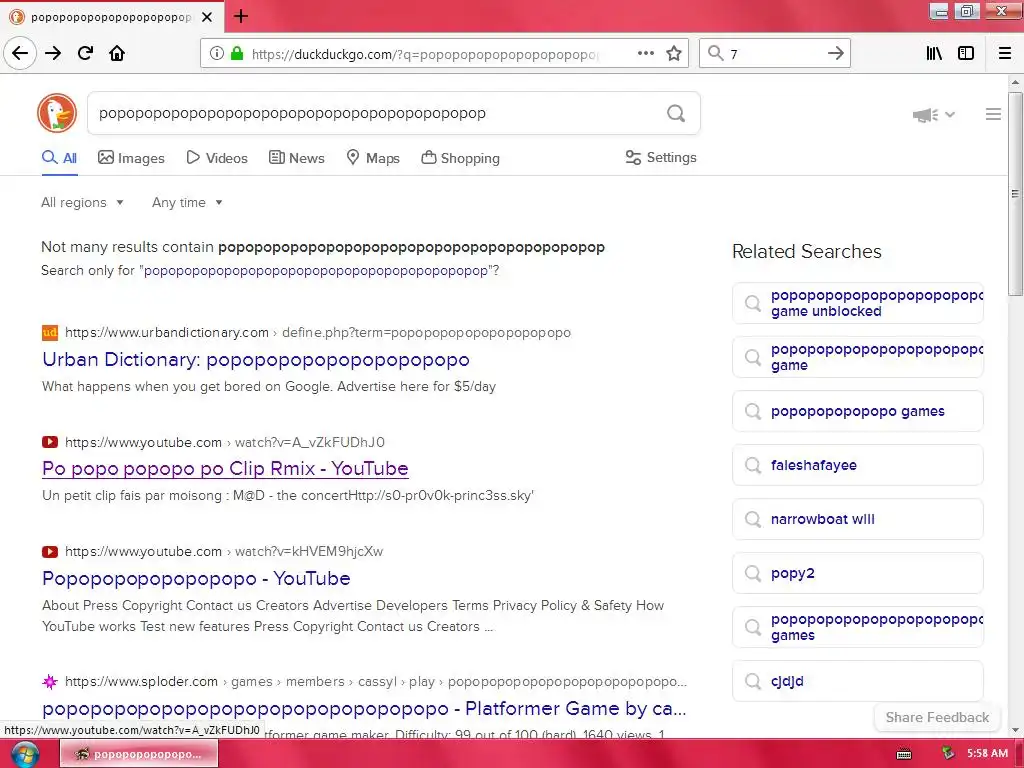Switch to the Maps search tab

[x=373, y=158]
